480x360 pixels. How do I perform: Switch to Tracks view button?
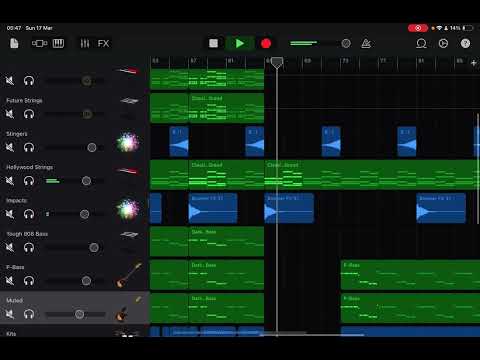[x=39, y=43]
